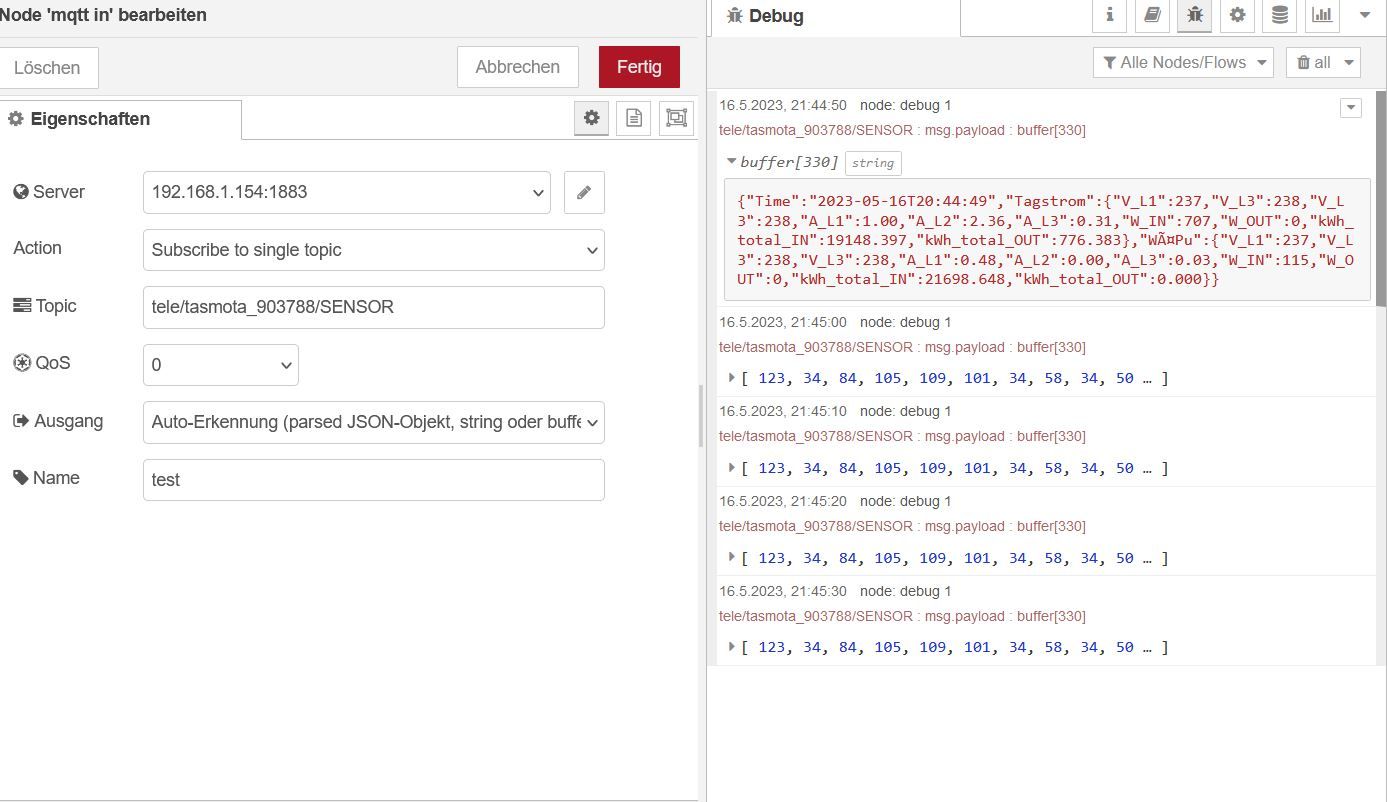1387x802 pixels.
Task: Open the context data database tab
Action: click(x=1279, y=15)
